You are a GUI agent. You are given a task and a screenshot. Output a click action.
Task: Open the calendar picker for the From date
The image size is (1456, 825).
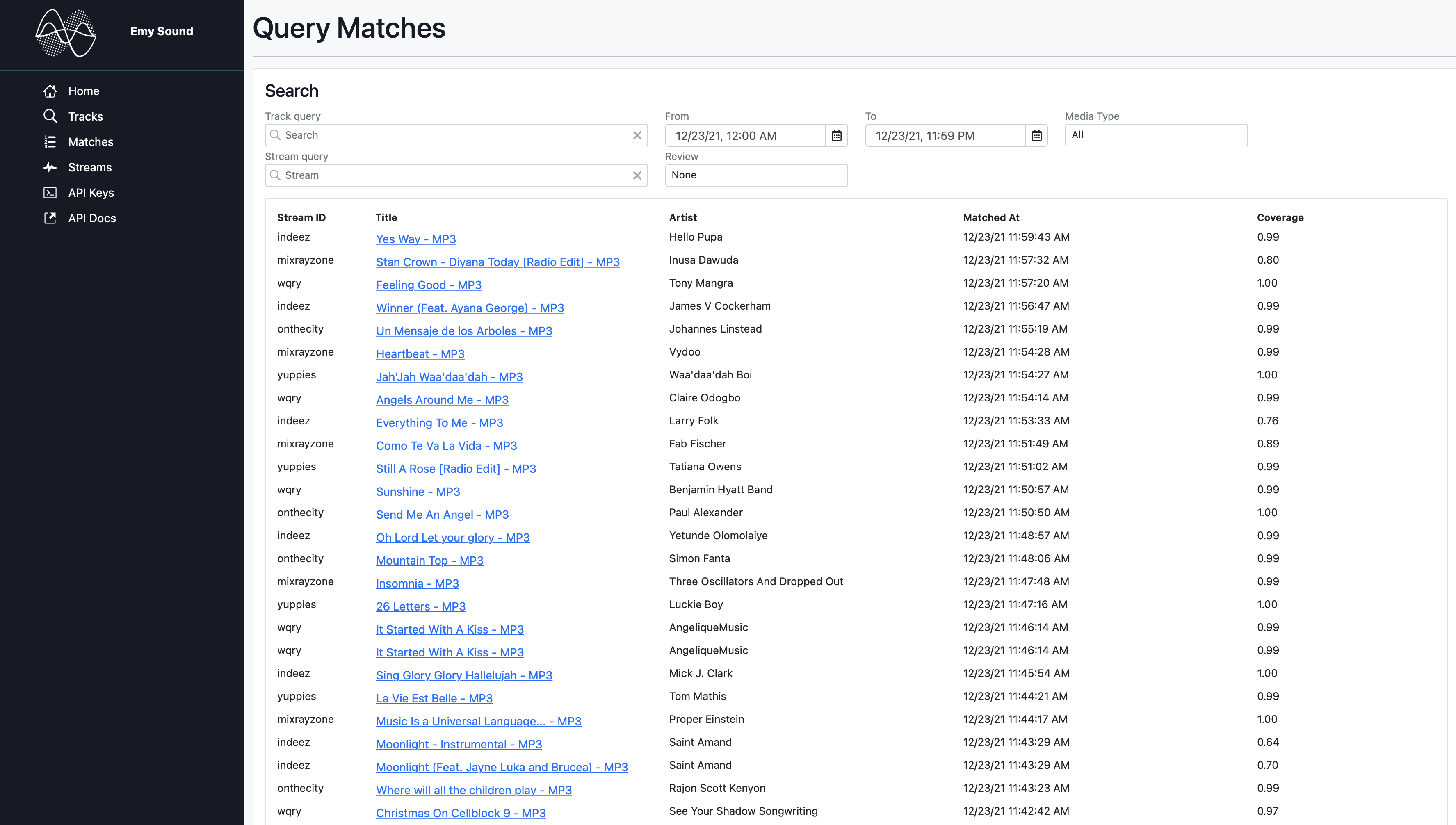(837, 135)
